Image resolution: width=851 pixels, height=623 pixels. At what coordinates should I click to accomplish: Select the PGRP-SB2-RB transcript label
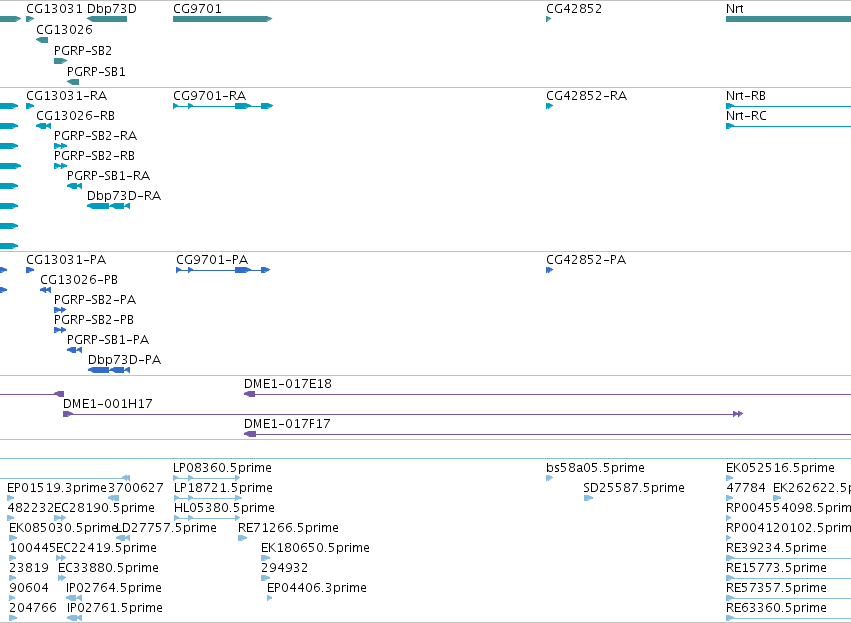(94, 156)
